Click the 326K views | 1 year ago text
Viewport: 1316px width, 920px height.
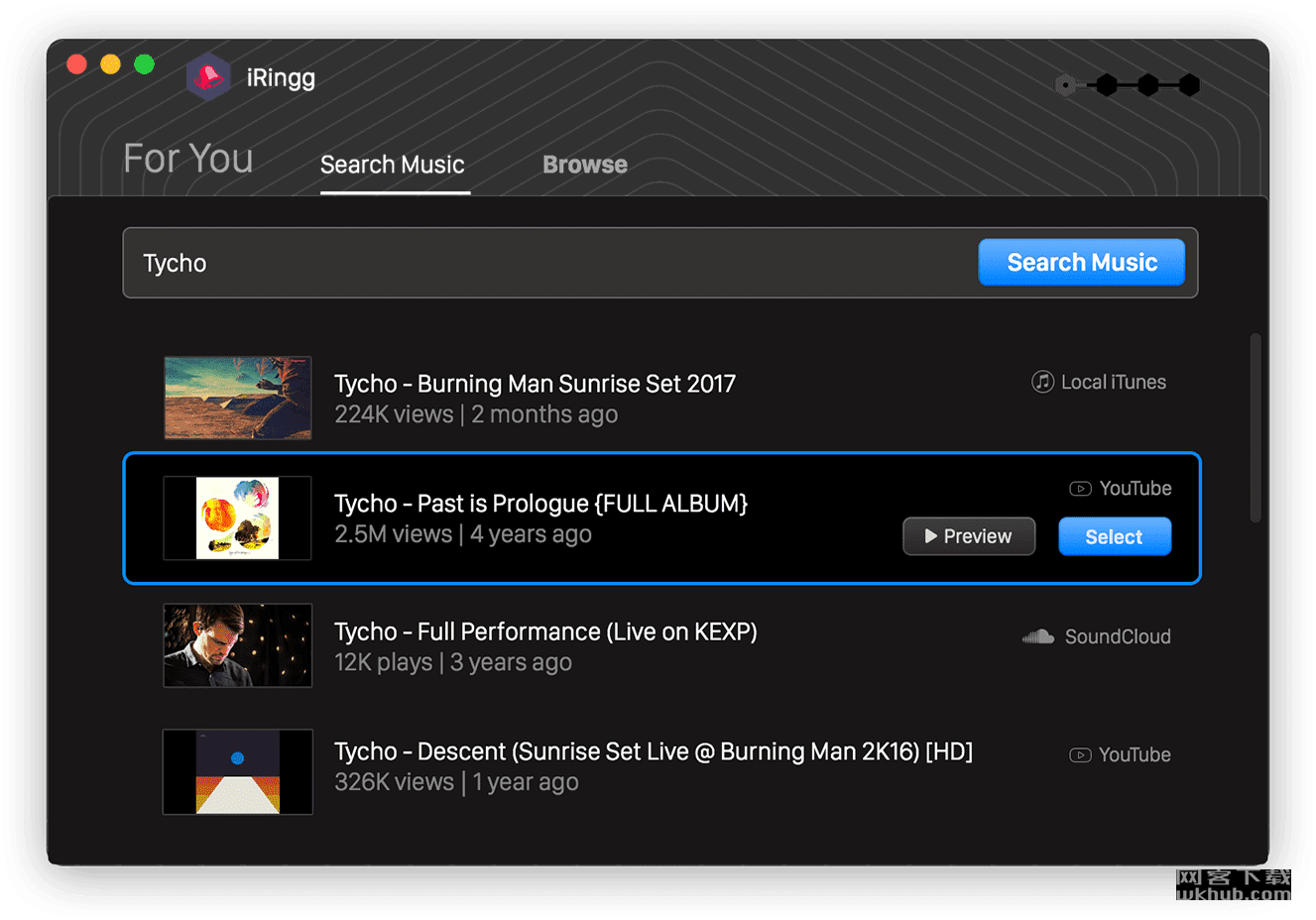(x=456, y=782)
